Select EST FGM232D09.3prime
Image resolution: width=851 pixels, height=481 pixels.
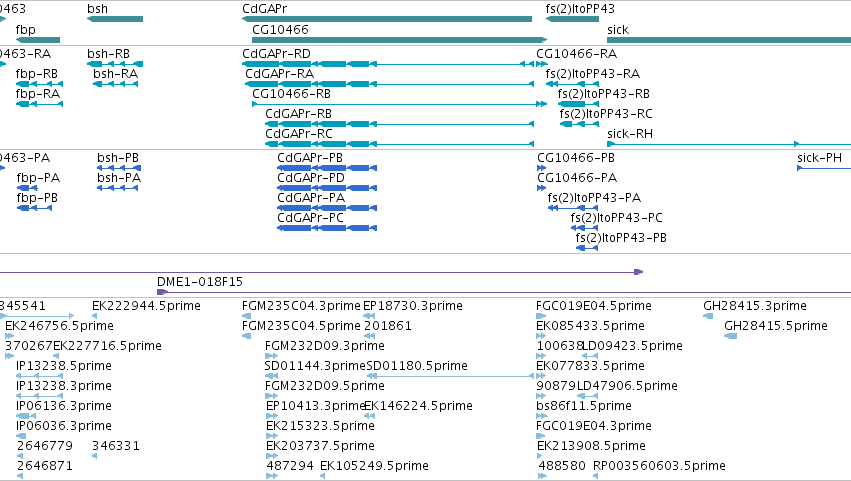(271, 356)
